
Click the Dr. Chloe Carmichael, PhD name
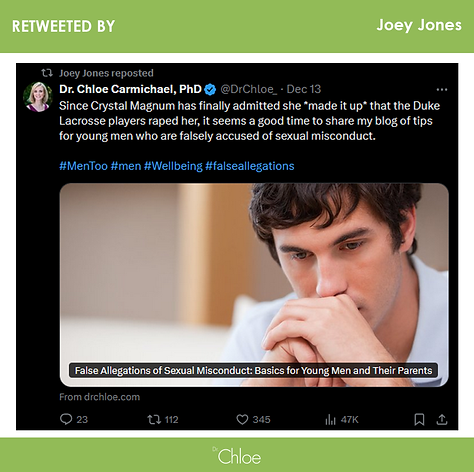130,89
